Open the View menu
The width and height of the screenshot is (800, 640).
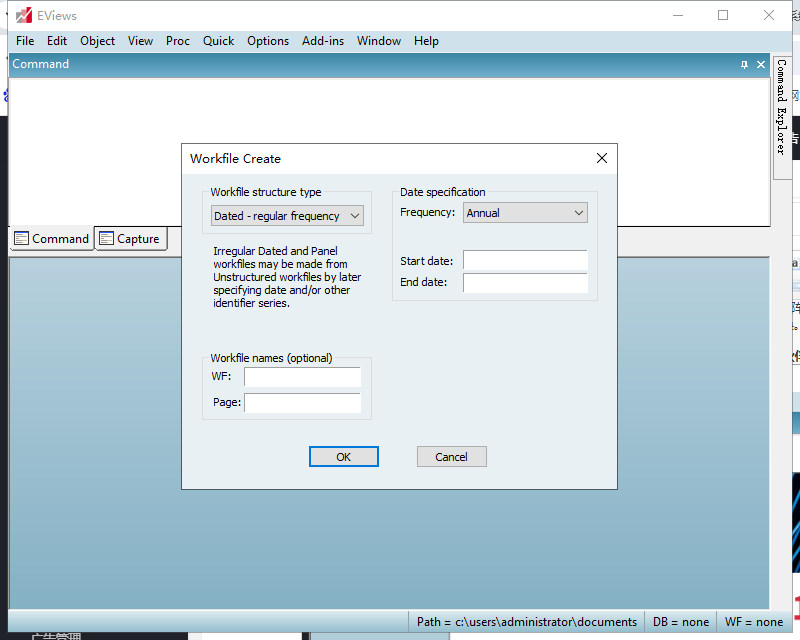click(x=140, y=41)
